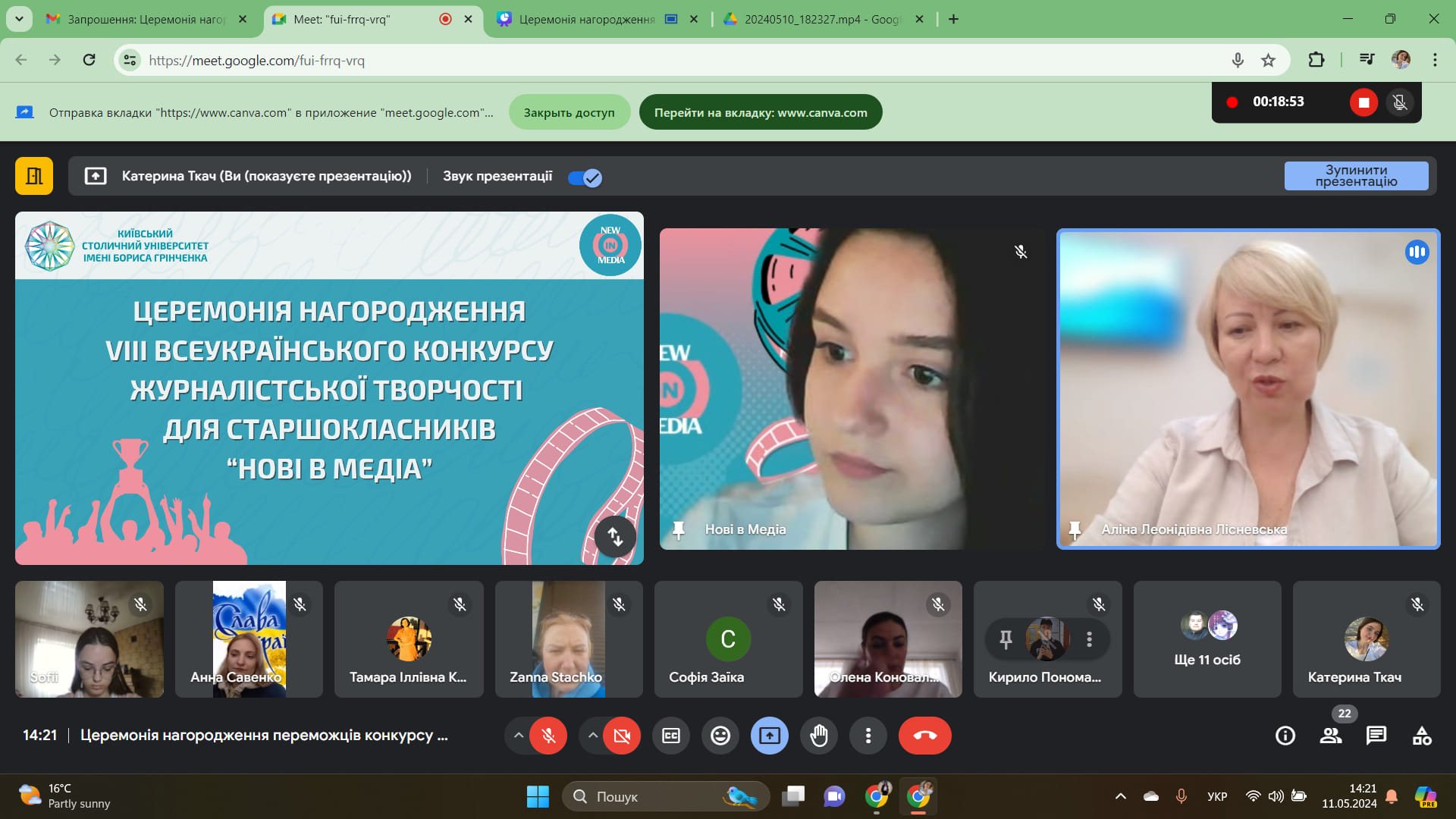1456x819 pixels.
Task: Click the canva.com switch-to-tab button
Action: click(761, 112)
